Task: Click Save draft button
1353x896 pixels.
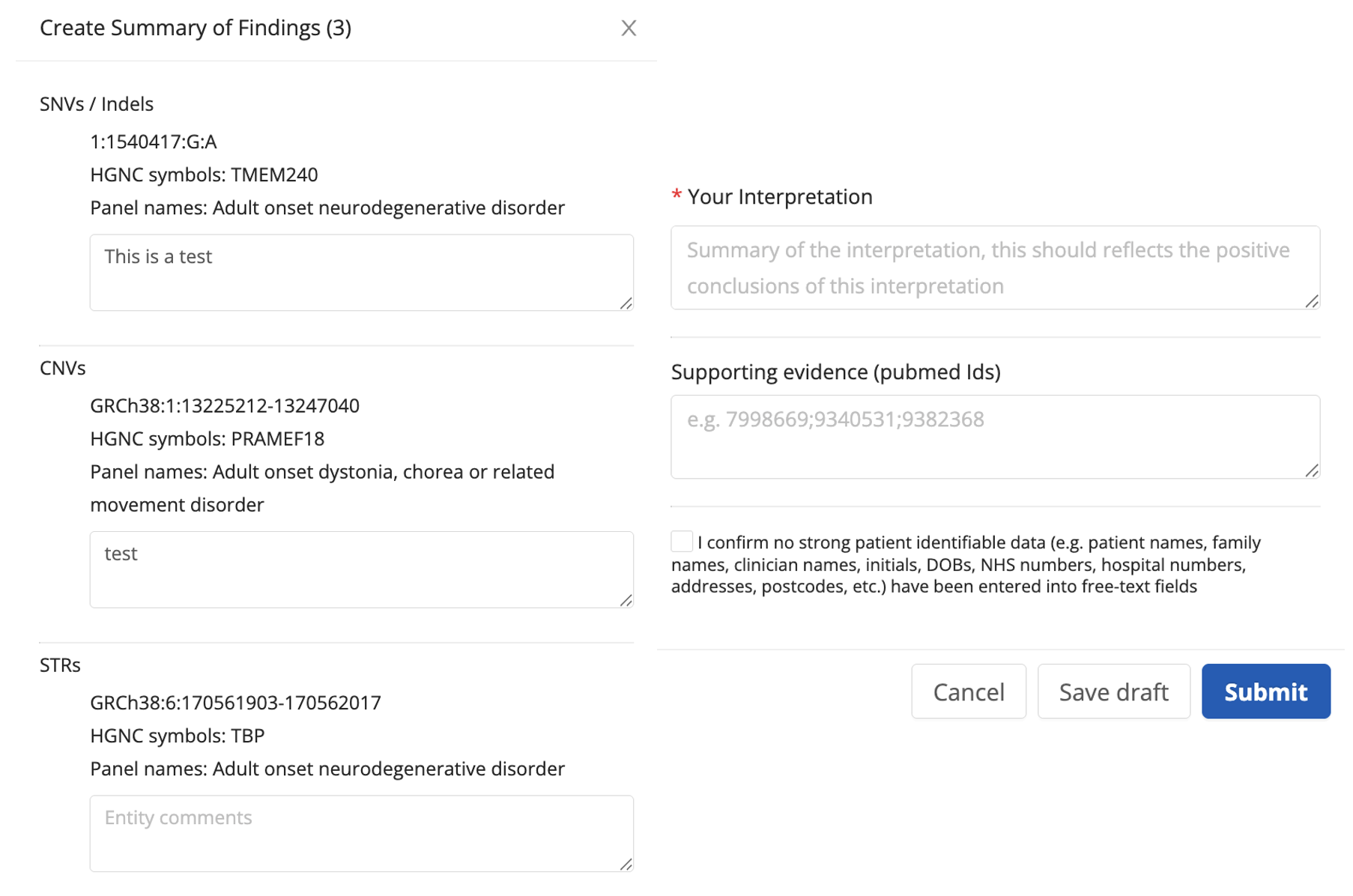Action: pos(1113,691)
